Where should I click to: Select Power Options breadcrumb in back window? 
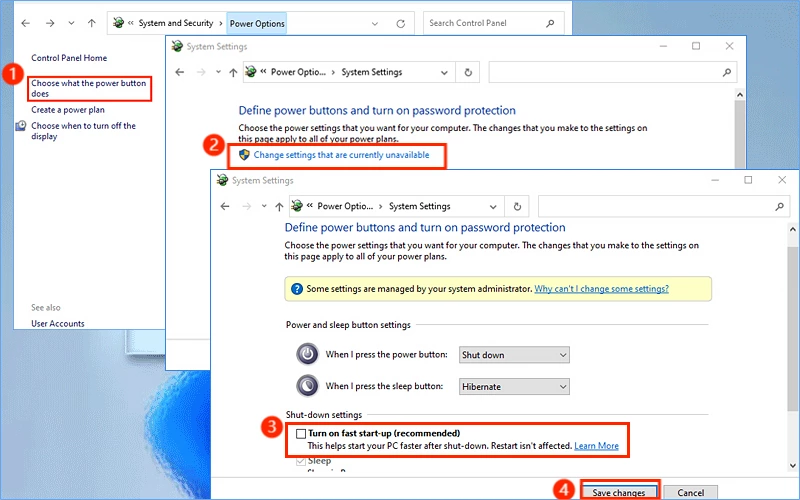(x=257, y=23)
